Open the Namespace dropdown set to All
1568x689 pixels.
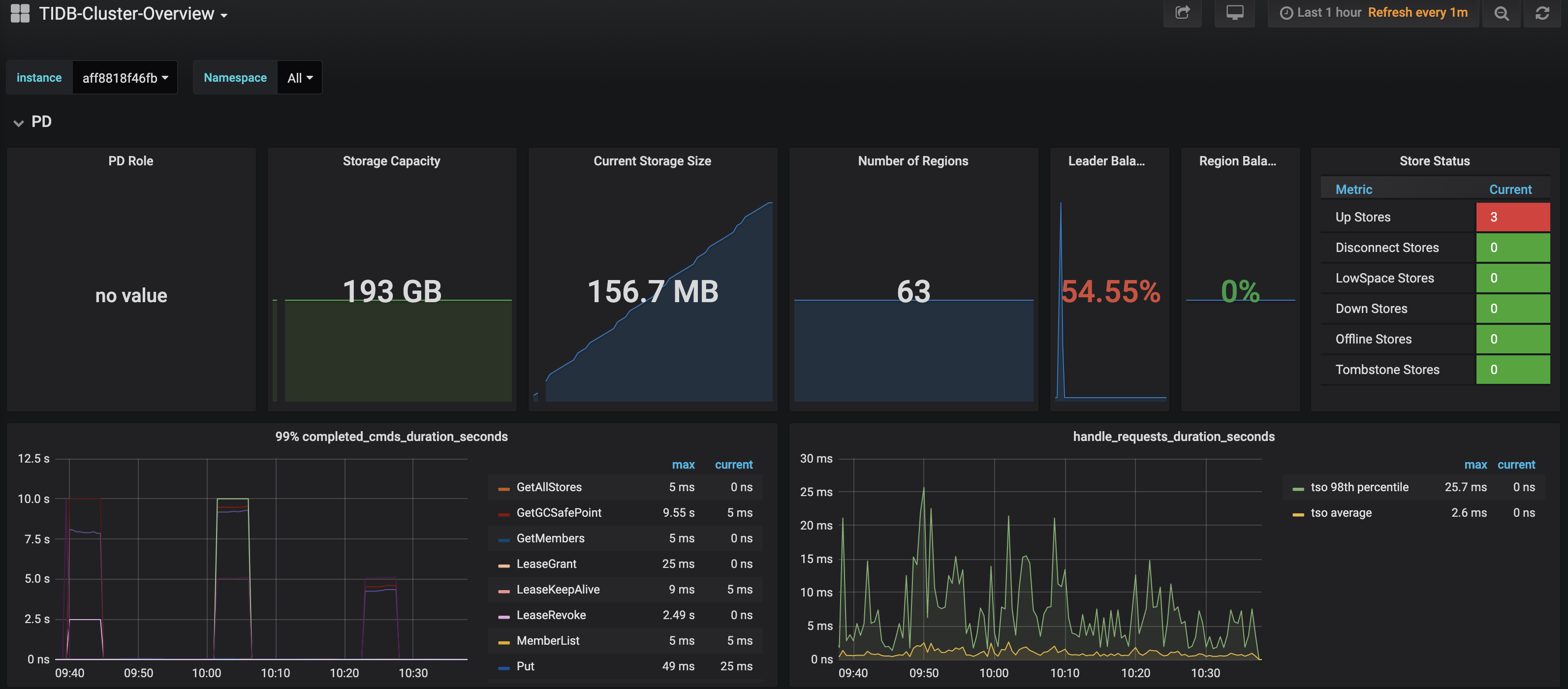click(x=298, y=77)
